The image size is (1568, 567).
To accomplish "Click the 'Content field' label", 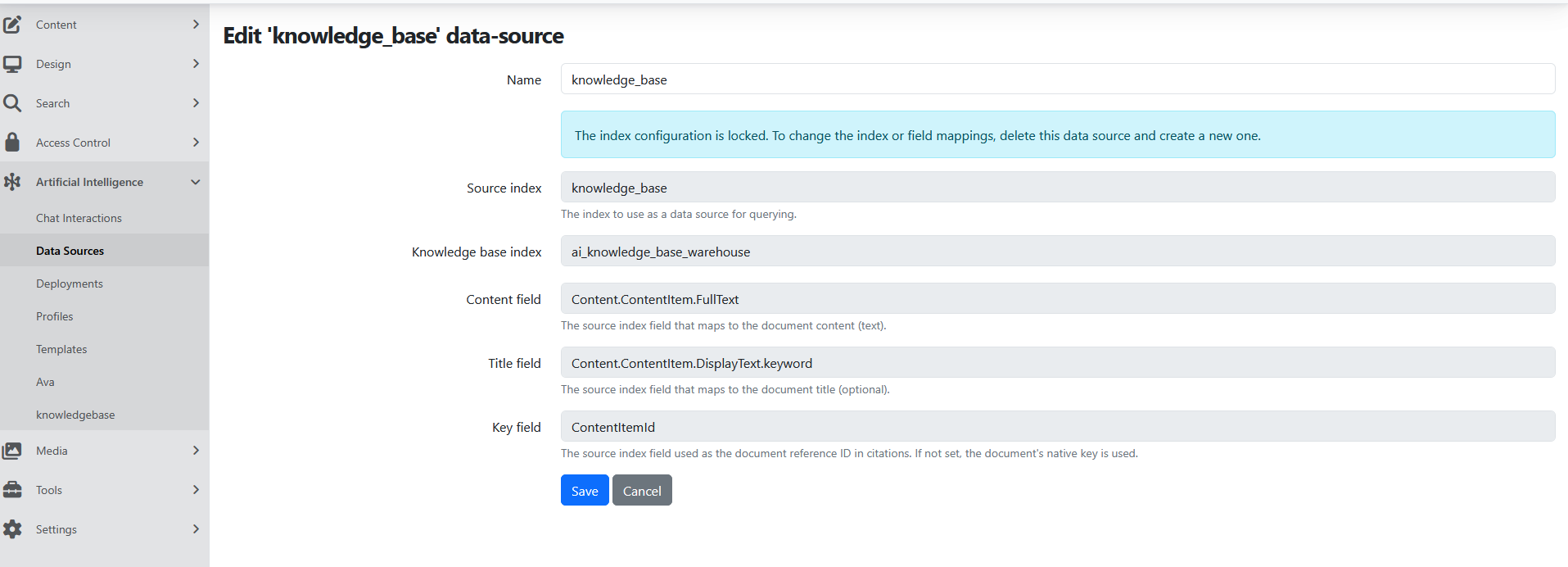I will (504, 299).
